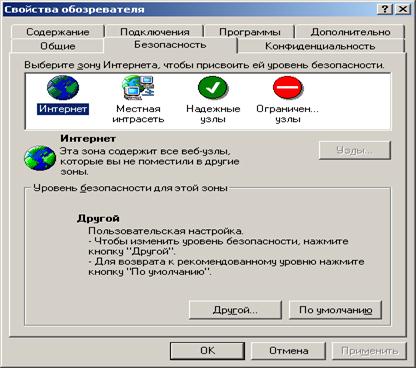Click the globe icon beside zone description

40,158
